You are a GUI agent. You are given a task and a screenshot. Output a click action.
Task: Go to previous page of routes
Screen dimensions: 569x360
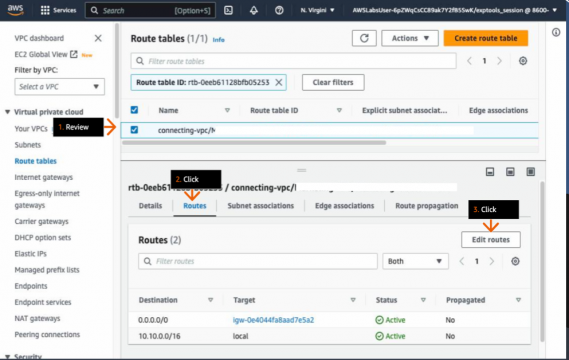(x=462, y=261)
